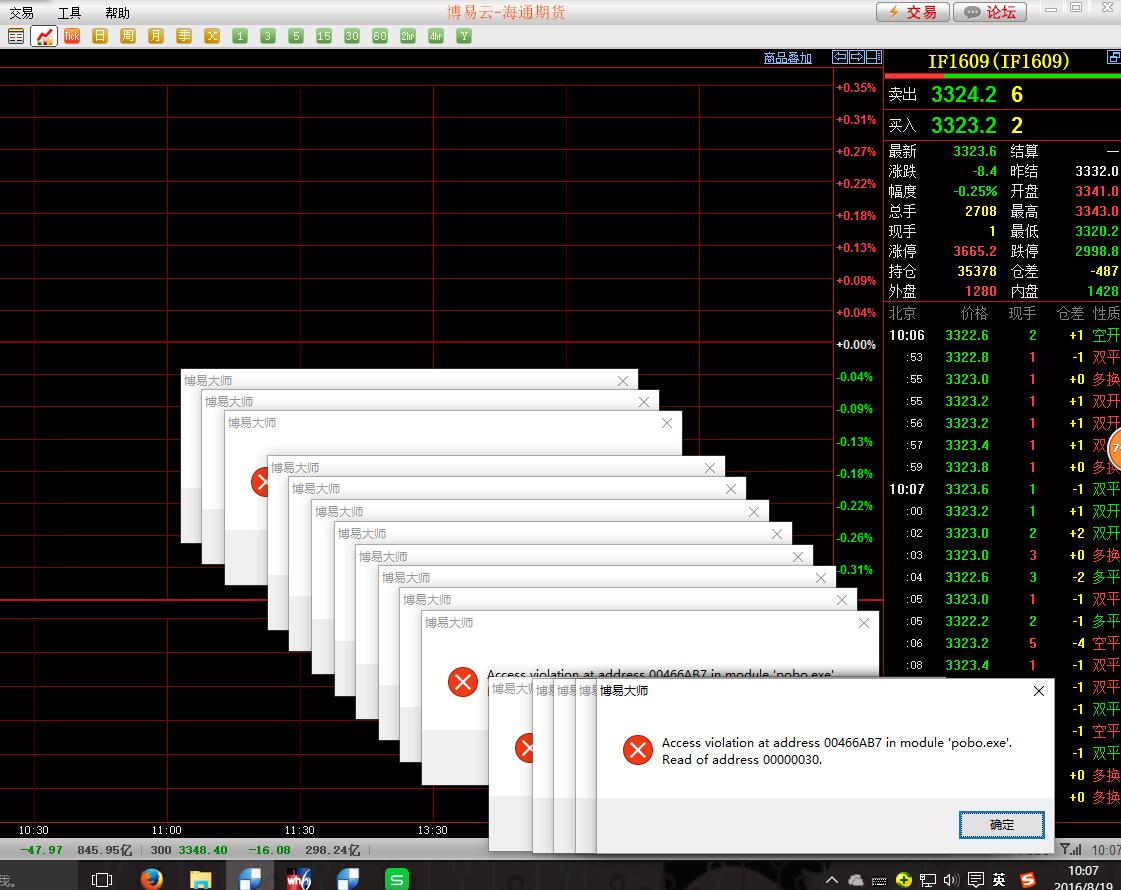The height and width of the screenshot is (890, 1121).
Task: Expand hidden system tray icons chevron
Action: pyautogui.click(x=832, y=880)
